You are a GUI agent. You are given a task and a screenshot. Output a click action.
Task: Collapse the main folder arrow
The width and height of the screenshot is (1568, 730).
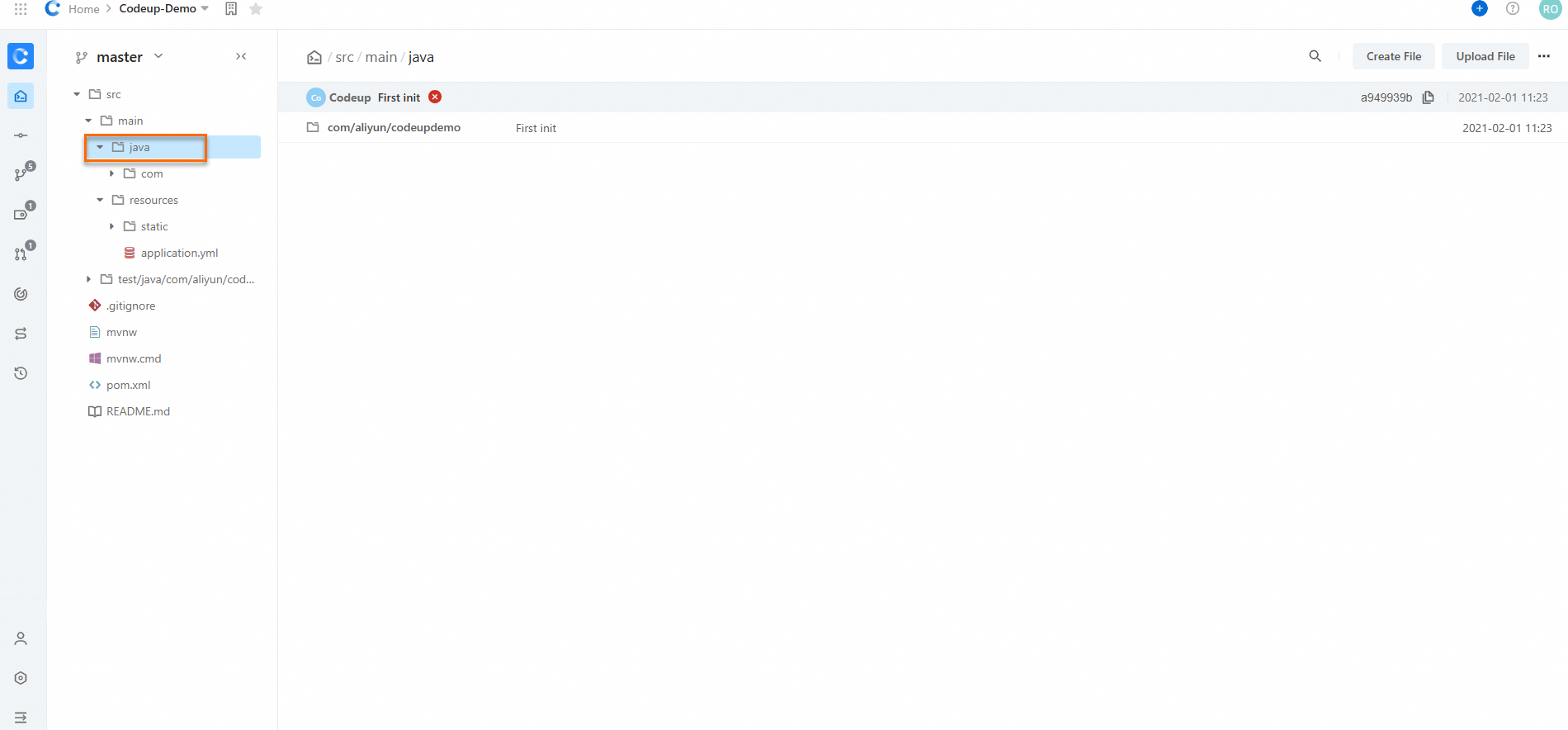point(88,121)
